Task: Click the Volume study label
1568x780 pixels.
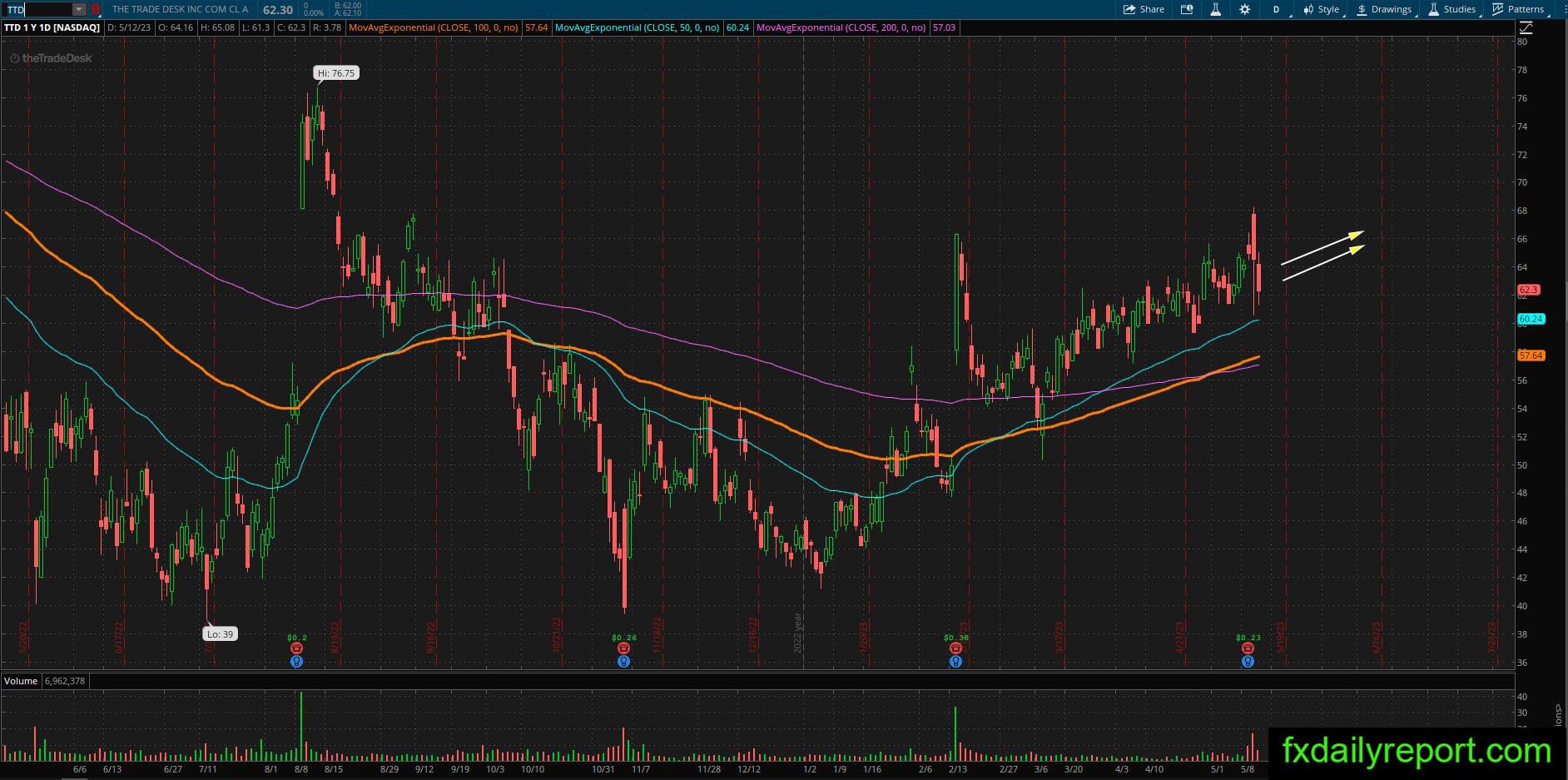Action: (x=21, y=681)
